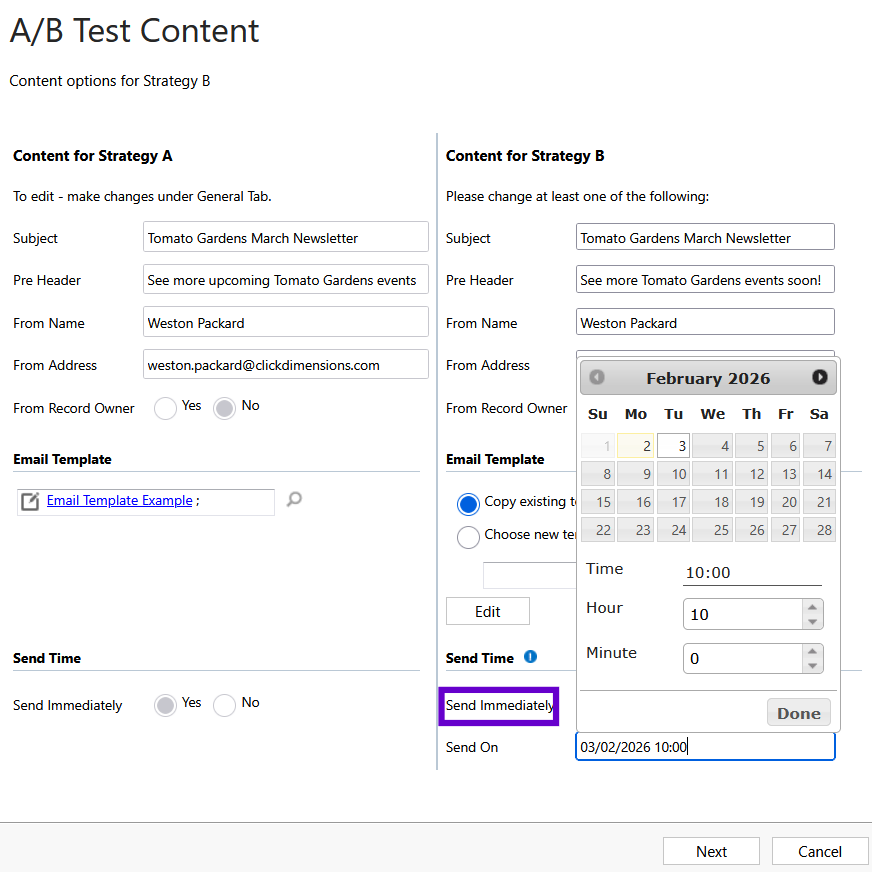The image size is (872, 872).
Task: Select February 18 in the calendar
Action: pyautogui.click(x=712, y=502)
